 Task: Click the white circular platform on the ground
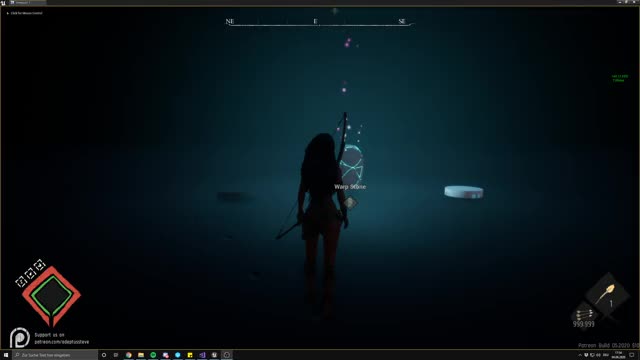[x=464, y=192]
